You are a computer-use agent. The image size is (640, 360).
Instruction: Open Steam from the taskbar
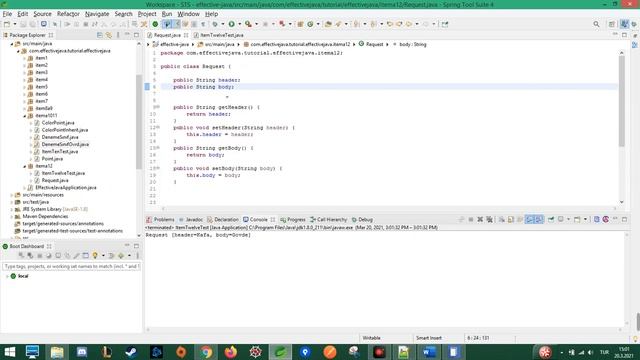point(131,351)
